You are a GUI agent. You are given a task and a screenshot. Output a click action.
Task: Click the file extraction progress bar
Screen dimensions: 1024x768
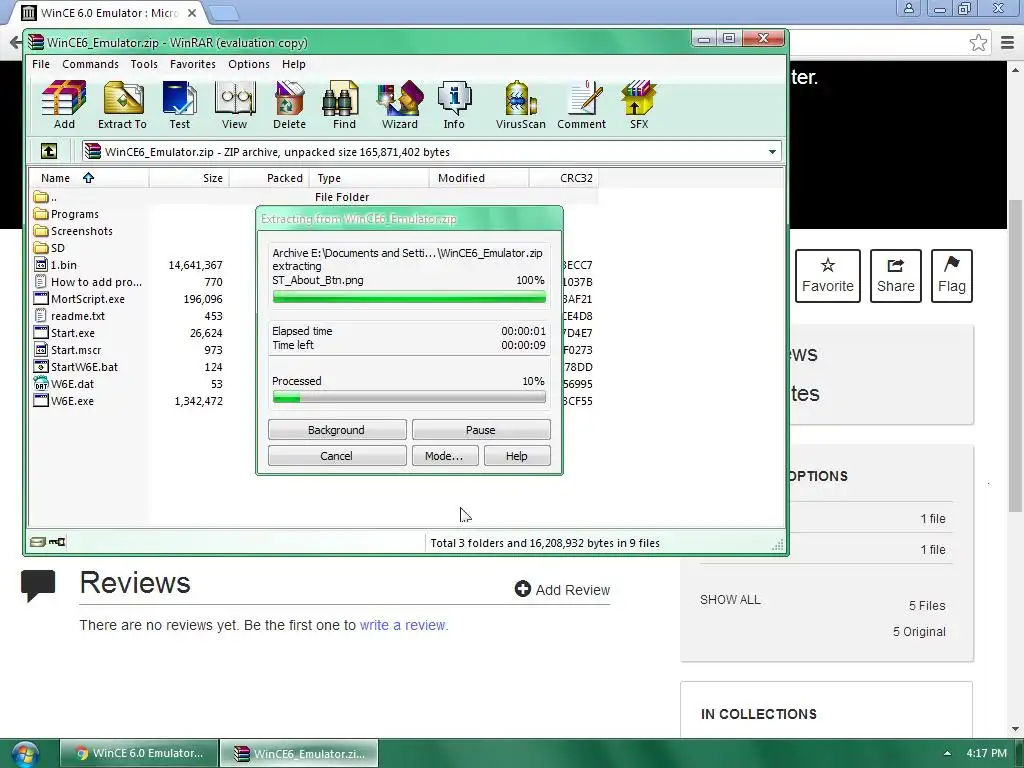click(x=409, y=297)
